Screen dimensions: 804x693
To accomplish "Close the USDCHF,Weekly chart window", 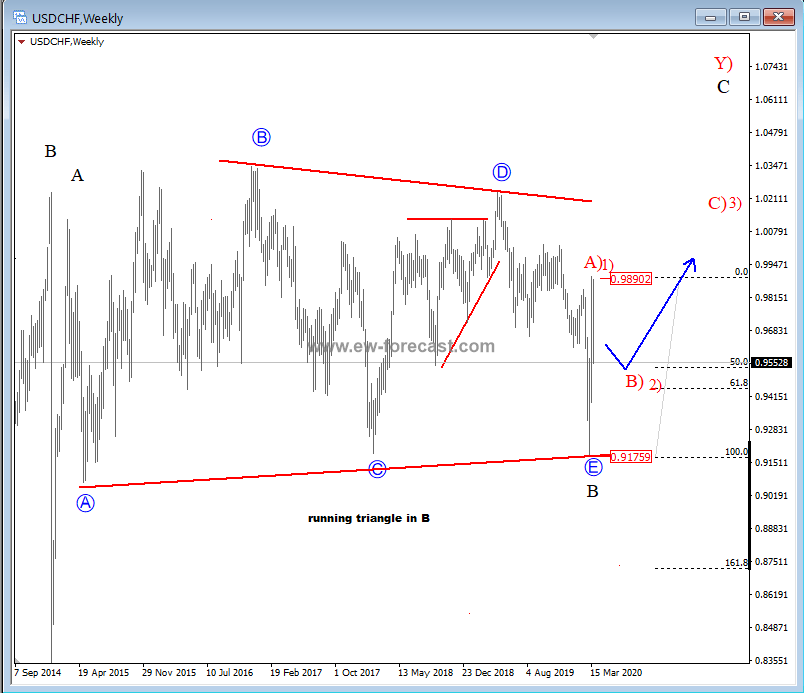I will click(777, 16).
